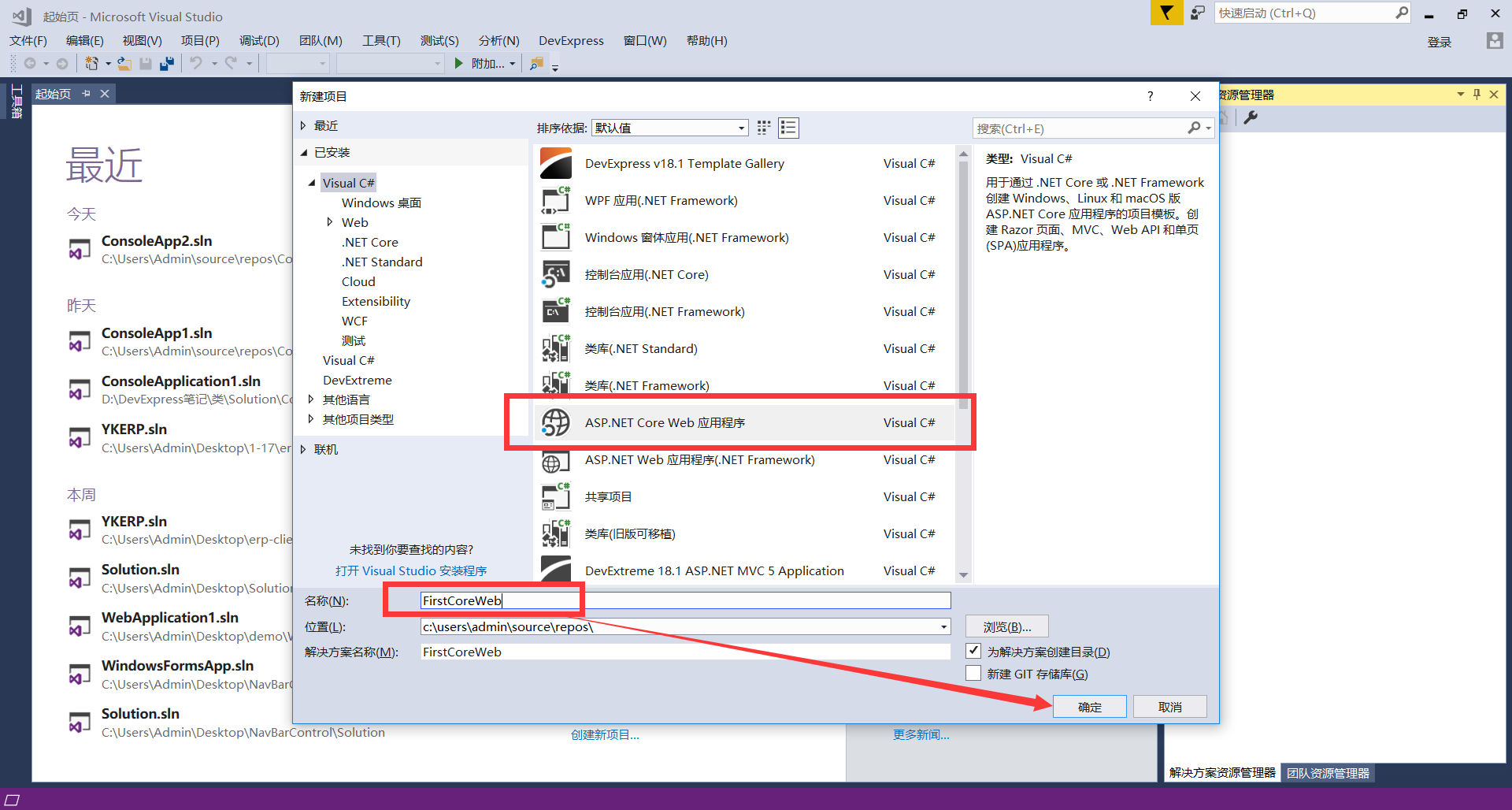Click the navigate backward toolbar icon
The width and height of the screenshot is (1512, 810).
30,64
